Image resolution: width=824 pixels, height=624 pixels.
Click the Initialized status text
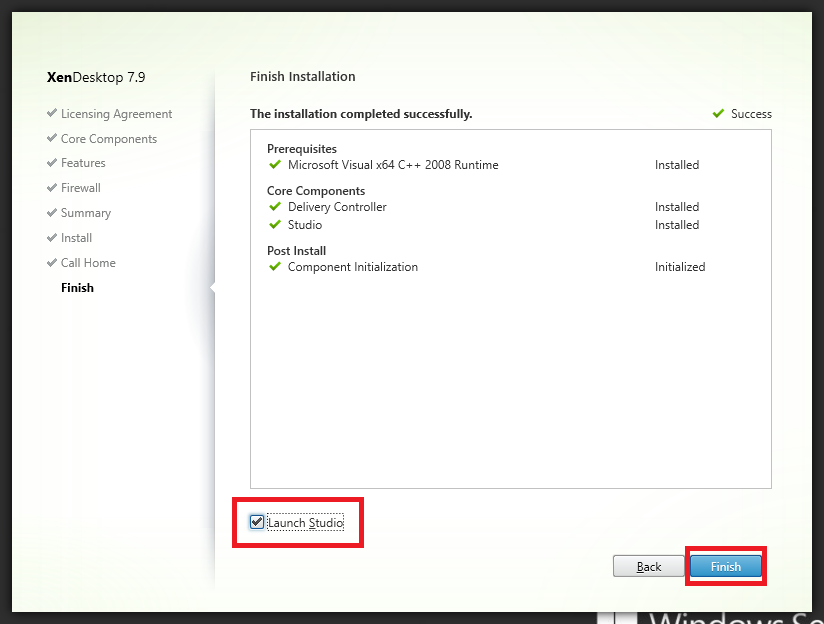point(680,267)
